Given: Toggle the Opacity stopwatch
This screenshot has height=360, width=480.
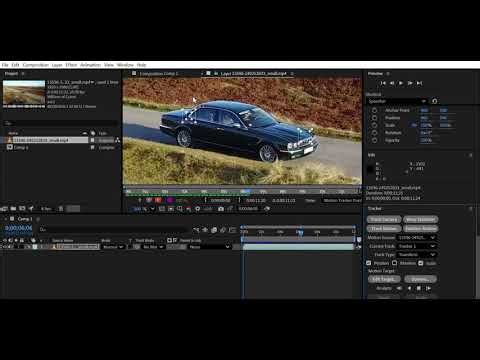Looking at the screenshot, I should [374, 140].
